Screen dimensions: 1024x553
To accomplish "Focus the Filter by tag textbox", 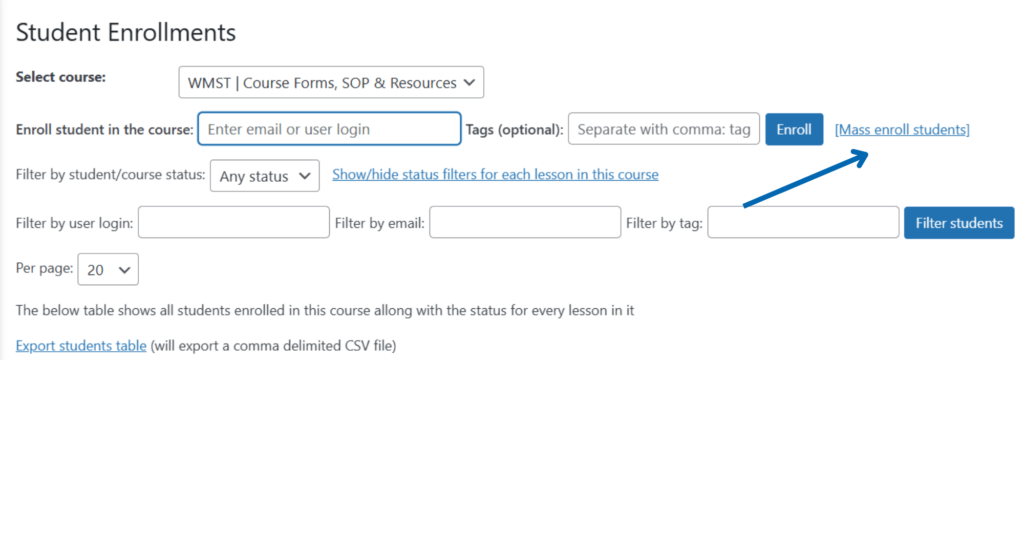I will (803, 223).
